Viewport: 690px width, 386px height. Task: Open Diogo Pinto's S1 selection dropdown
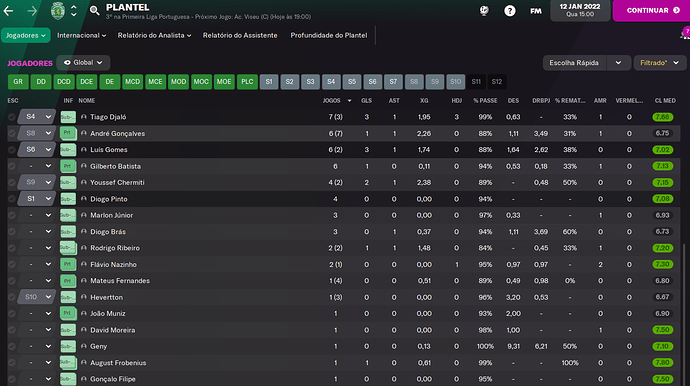click(37, 199)
